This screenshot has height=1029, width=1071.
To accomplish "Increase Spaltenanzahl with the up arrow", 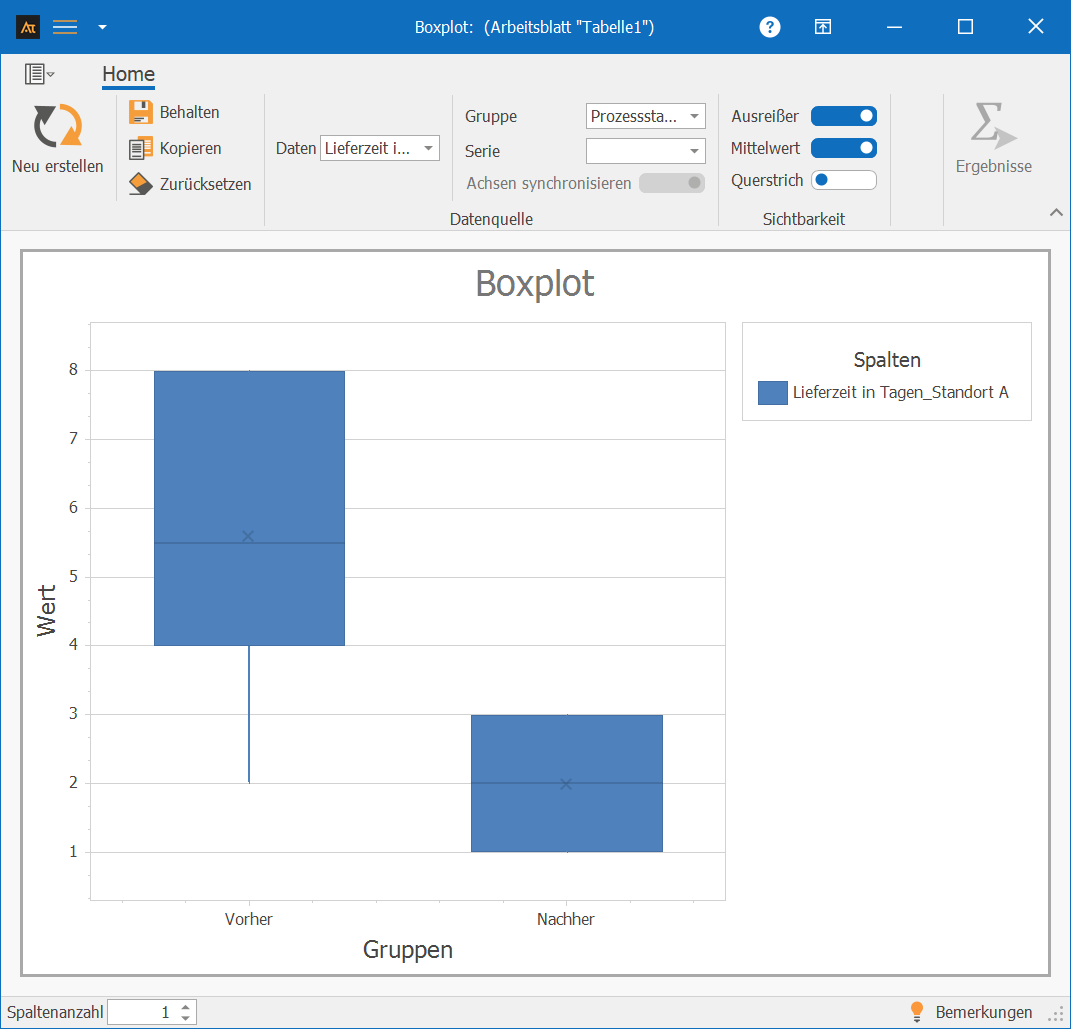I will [x=185, y=1007].
